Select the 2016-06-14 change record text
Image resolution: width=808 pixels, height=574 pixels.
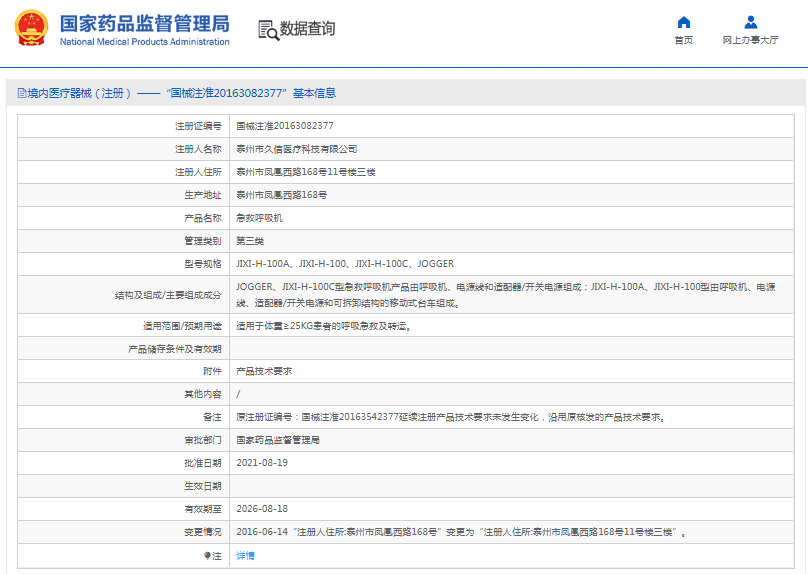[x=461, y=532]
